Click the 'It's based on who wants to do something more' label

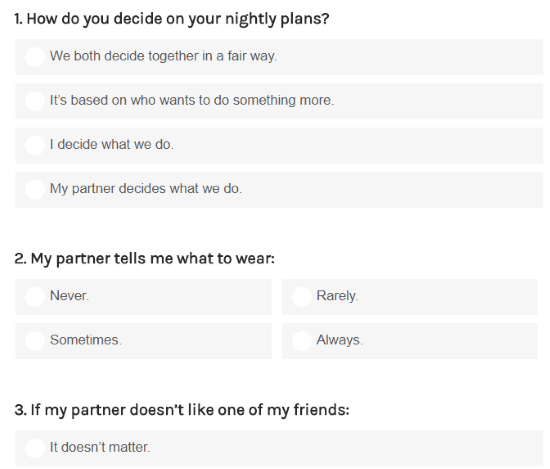click(192, 100)
